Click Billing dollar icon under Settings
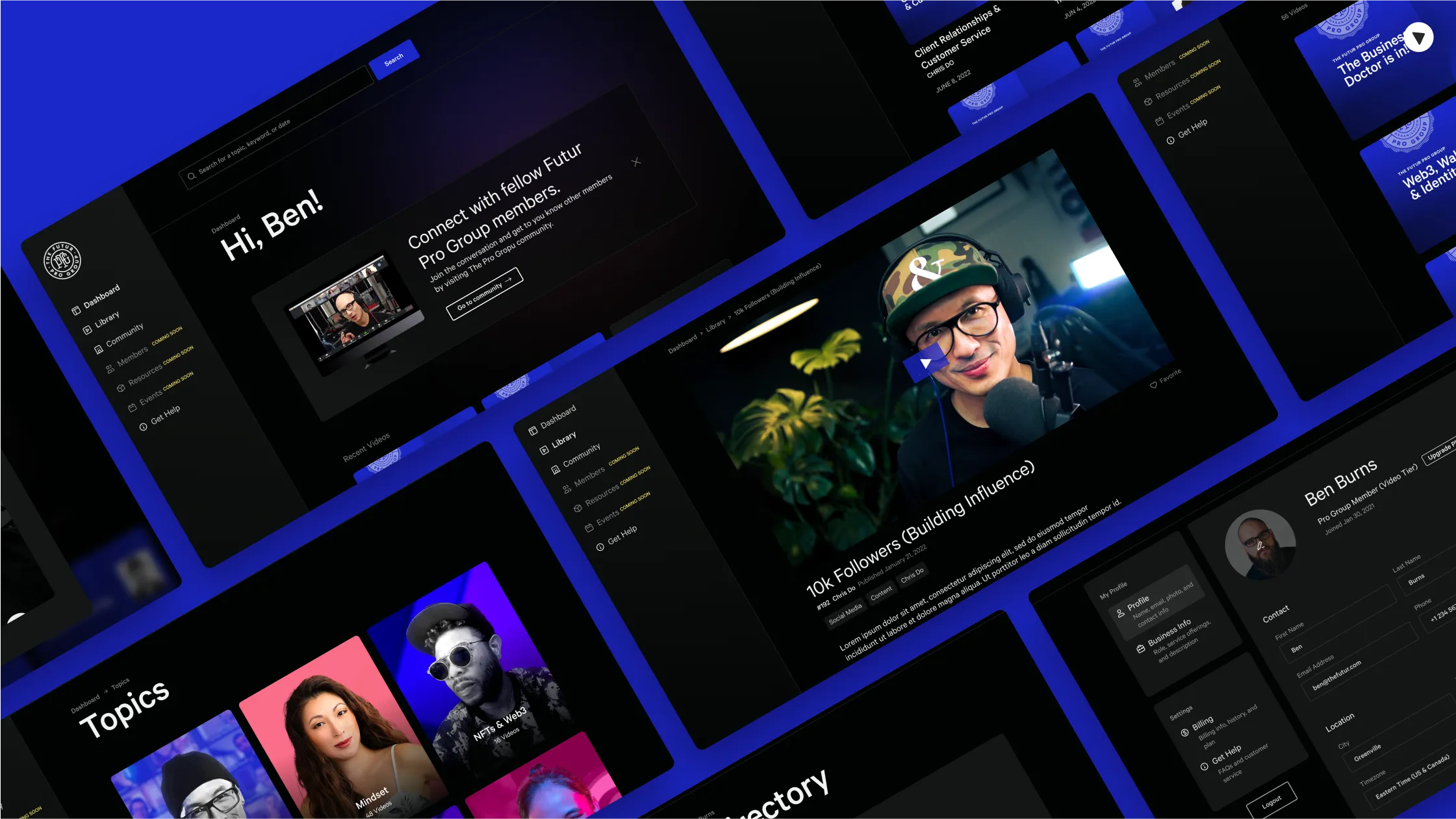Screen dimensions: 1456x819 [x=1184, y=733]
